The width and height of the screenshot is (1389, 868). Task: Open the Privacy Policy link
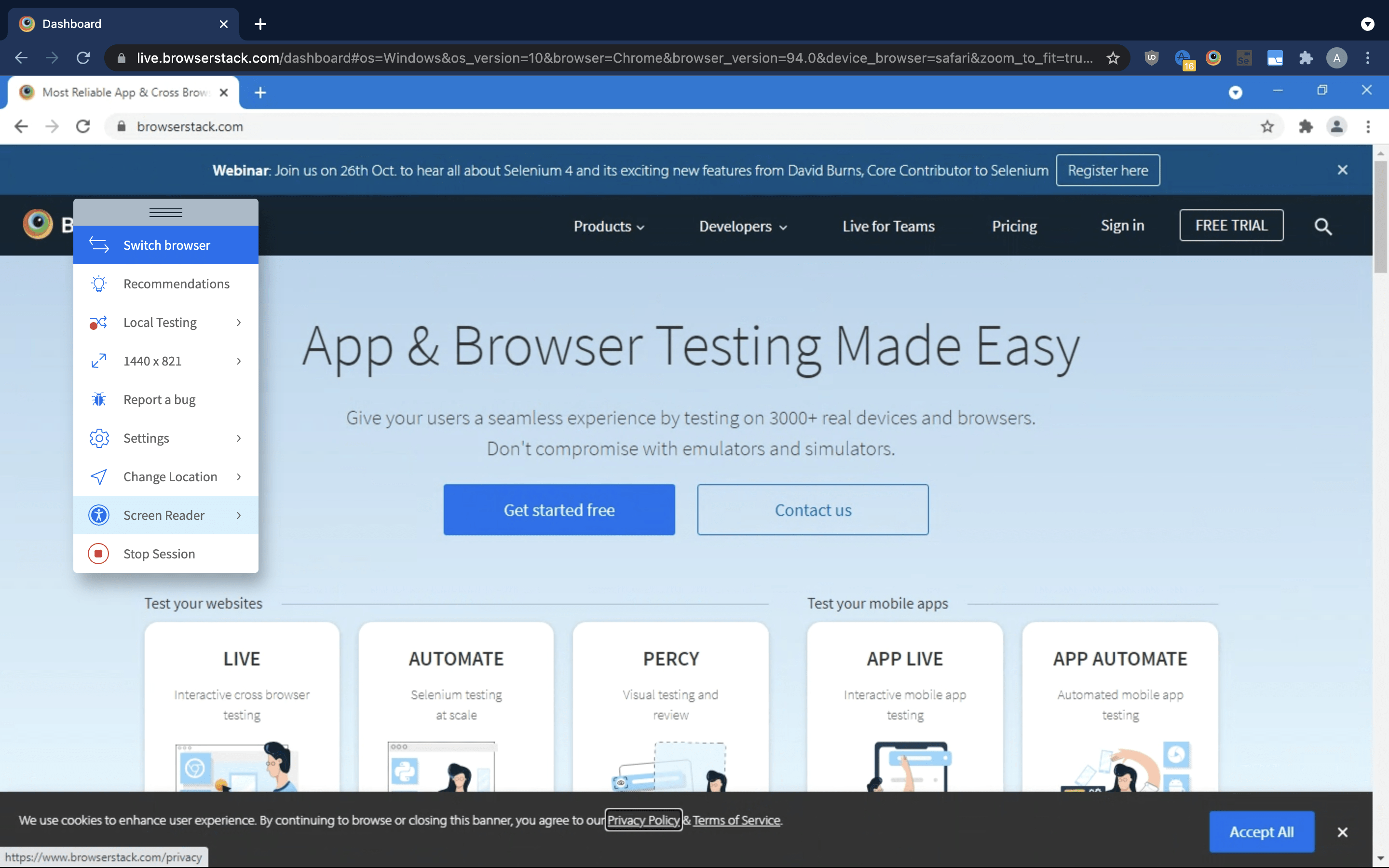643,820
